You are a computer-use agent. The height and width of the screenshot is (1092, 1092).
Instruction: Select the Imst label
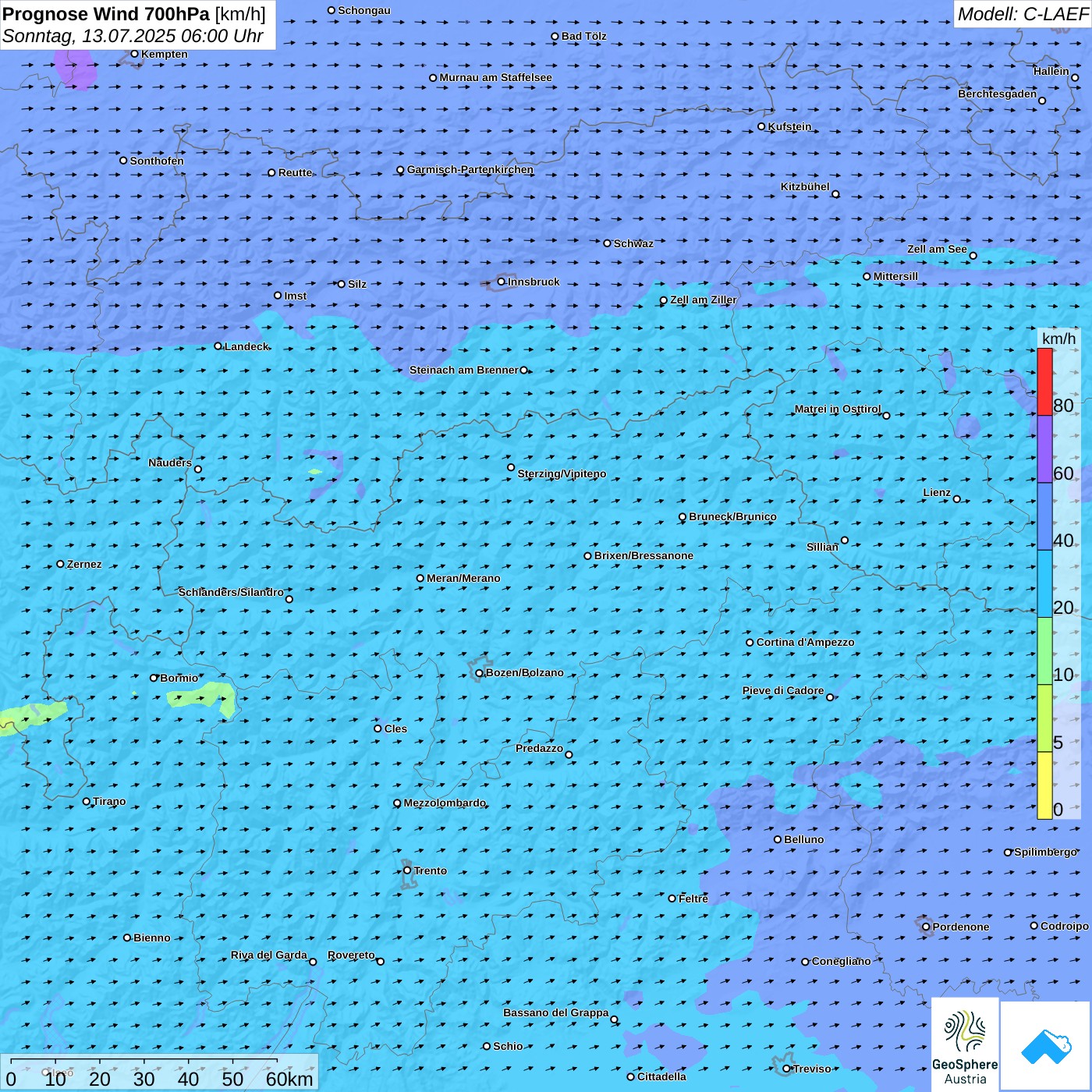(296, 296)
